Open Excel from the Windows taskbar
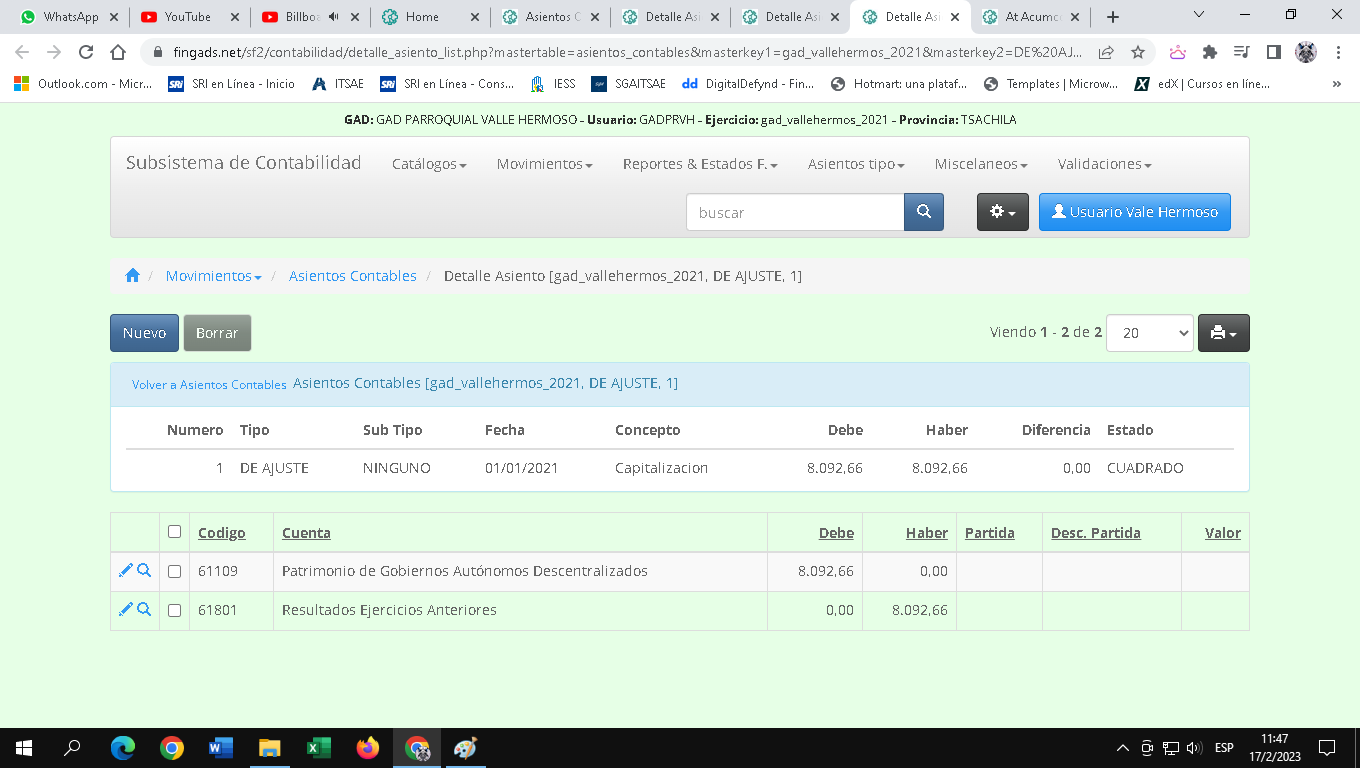Image resolution: width=1360 pixels, height=768 pixels. pyautogui.click(x=318, y=748)
